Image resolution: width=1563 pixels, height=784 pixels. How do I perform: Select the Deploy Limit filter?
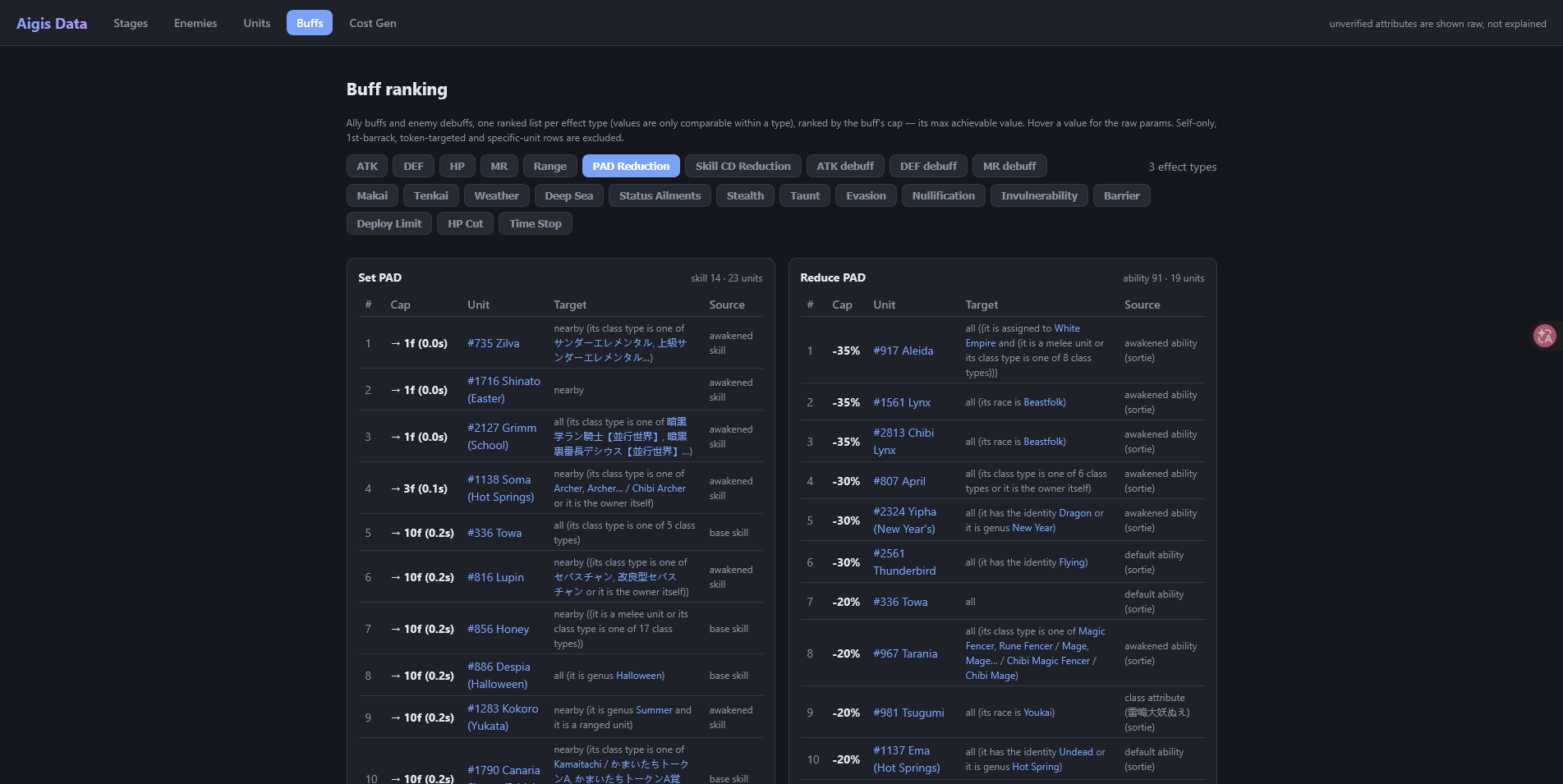(389, 223)
